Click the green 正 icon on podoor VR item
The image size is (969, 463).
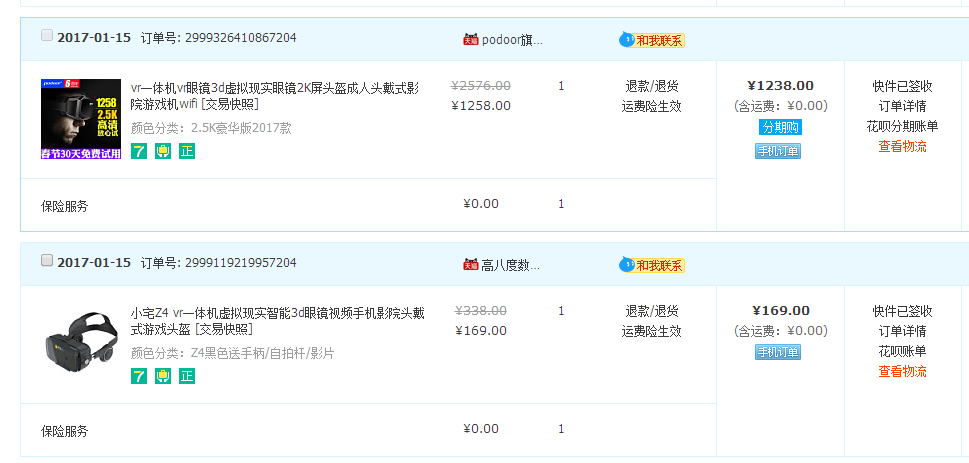187,151
